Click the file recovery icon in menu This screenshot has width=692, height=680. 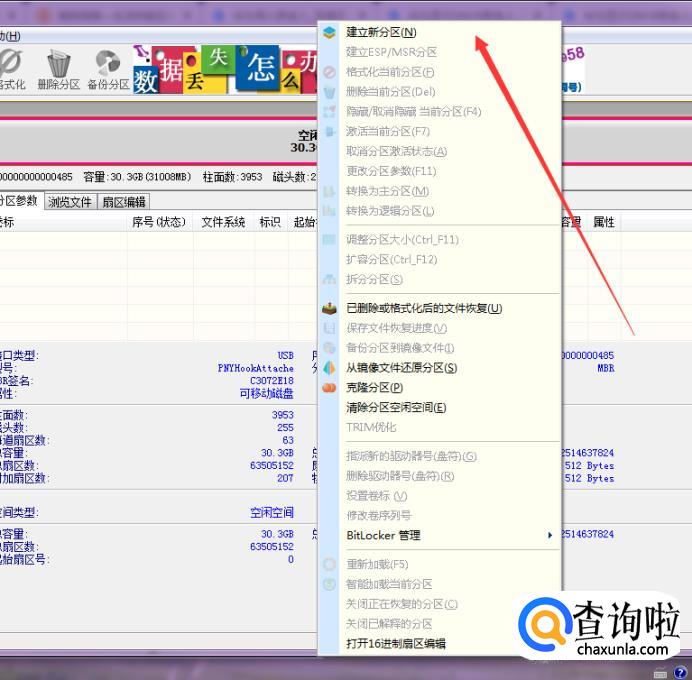coord(329,308)
